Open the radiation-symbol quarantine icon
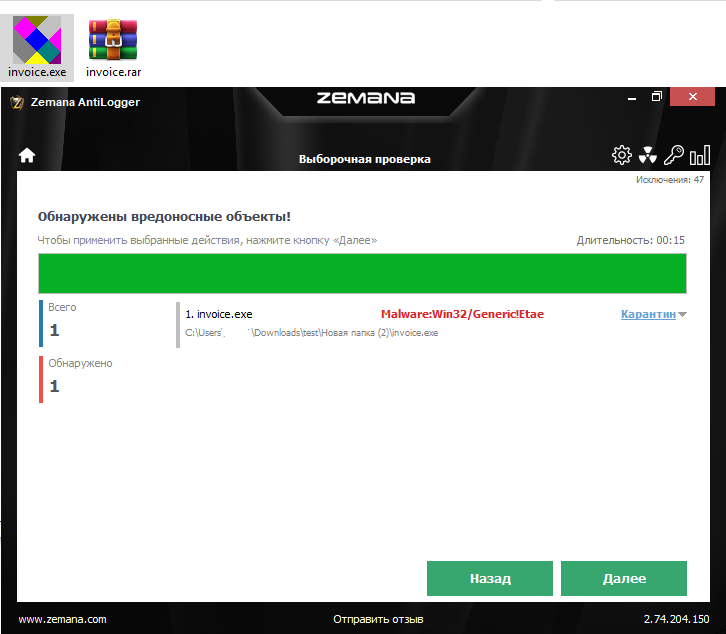Screen dimensions: 726x634 647,155
